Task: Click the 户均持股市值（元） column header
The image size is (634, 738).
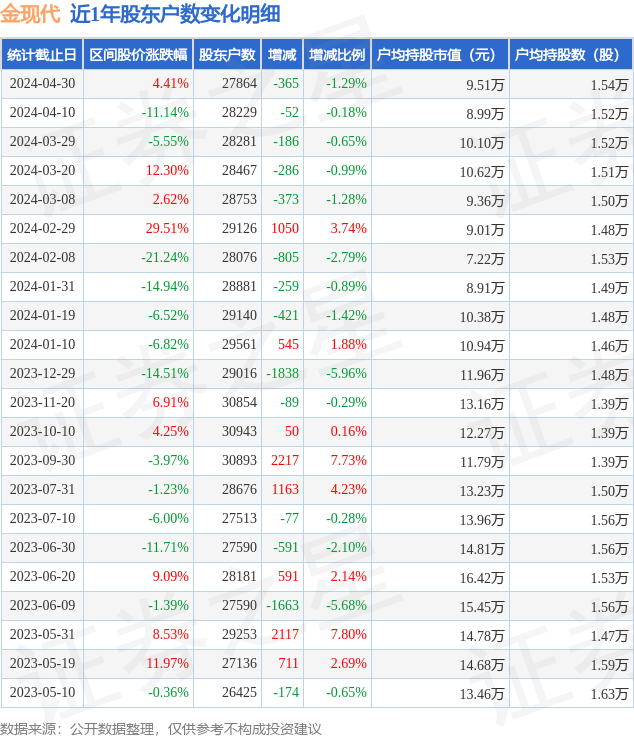Action: coord(440,55)
